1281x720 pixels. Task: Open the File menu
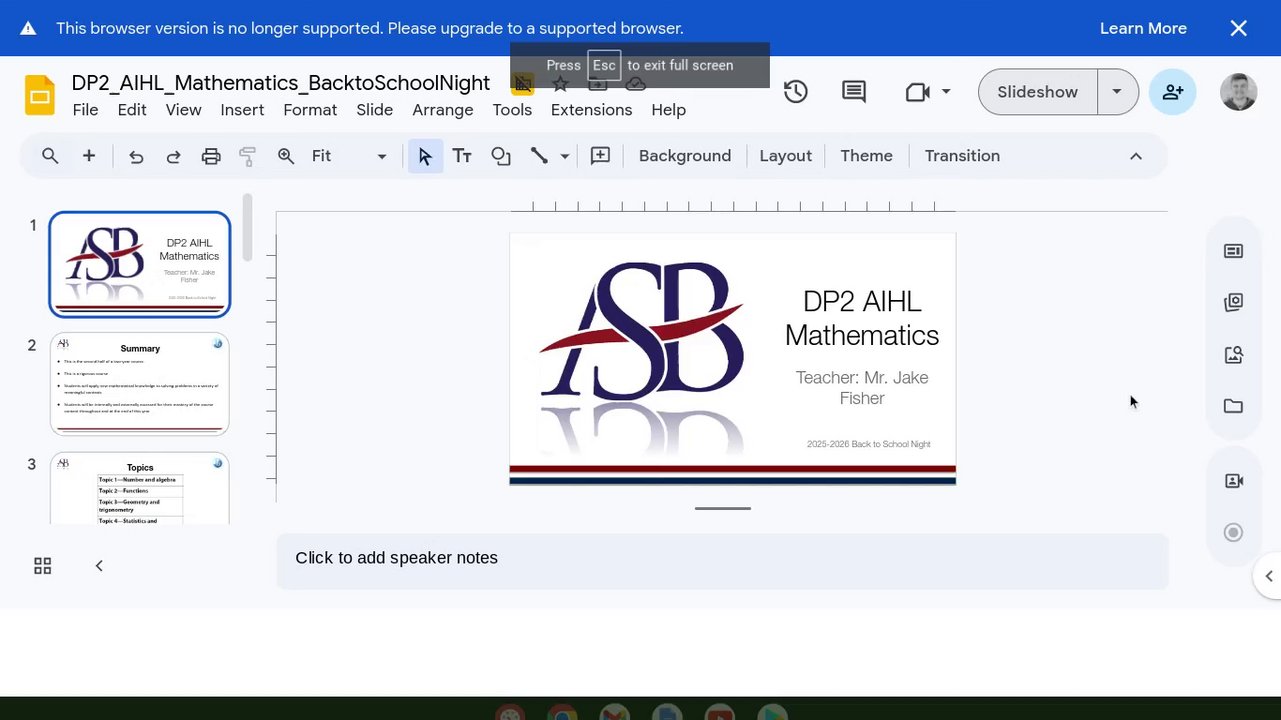click(x=85, y=110)
